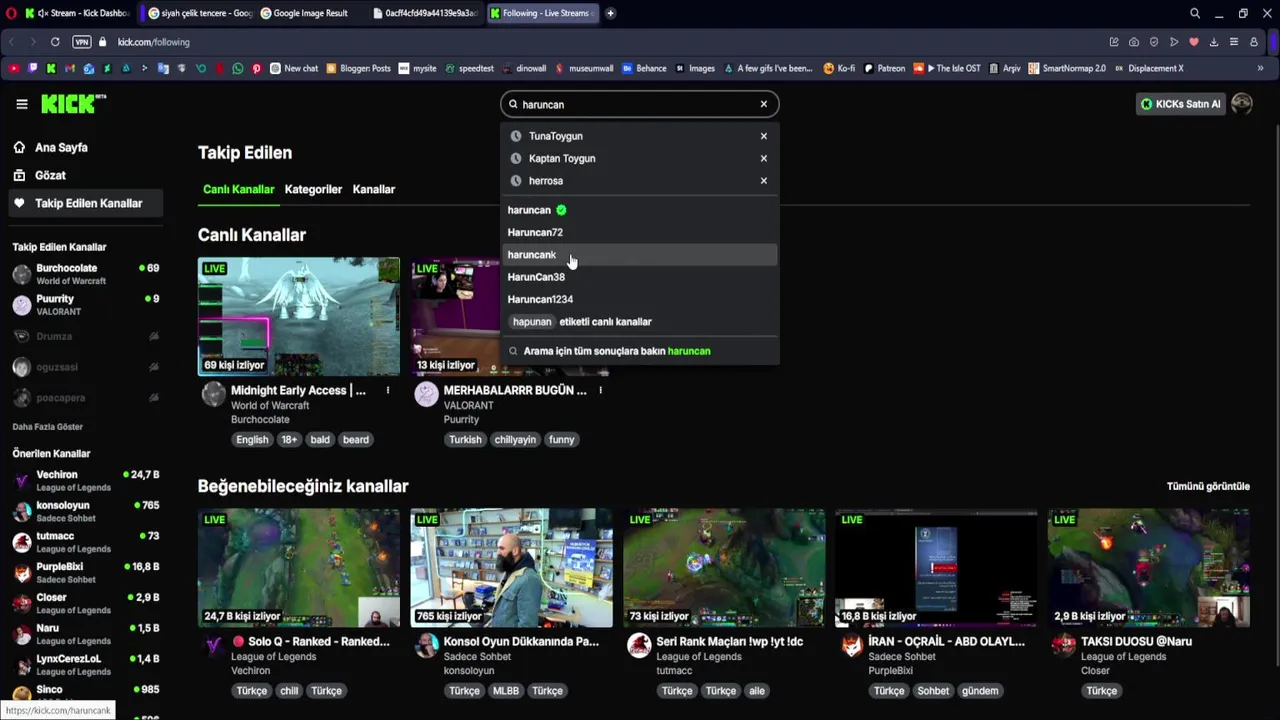Select 'HarunCan38' search suggestion
1280x720 pixels.
coord(639,277)
